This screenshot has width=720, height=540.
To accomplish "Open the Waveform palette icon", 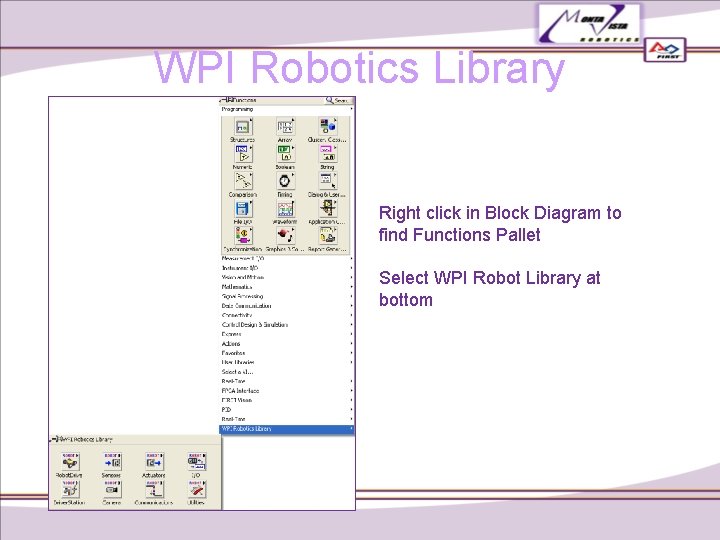I will 285,208.
